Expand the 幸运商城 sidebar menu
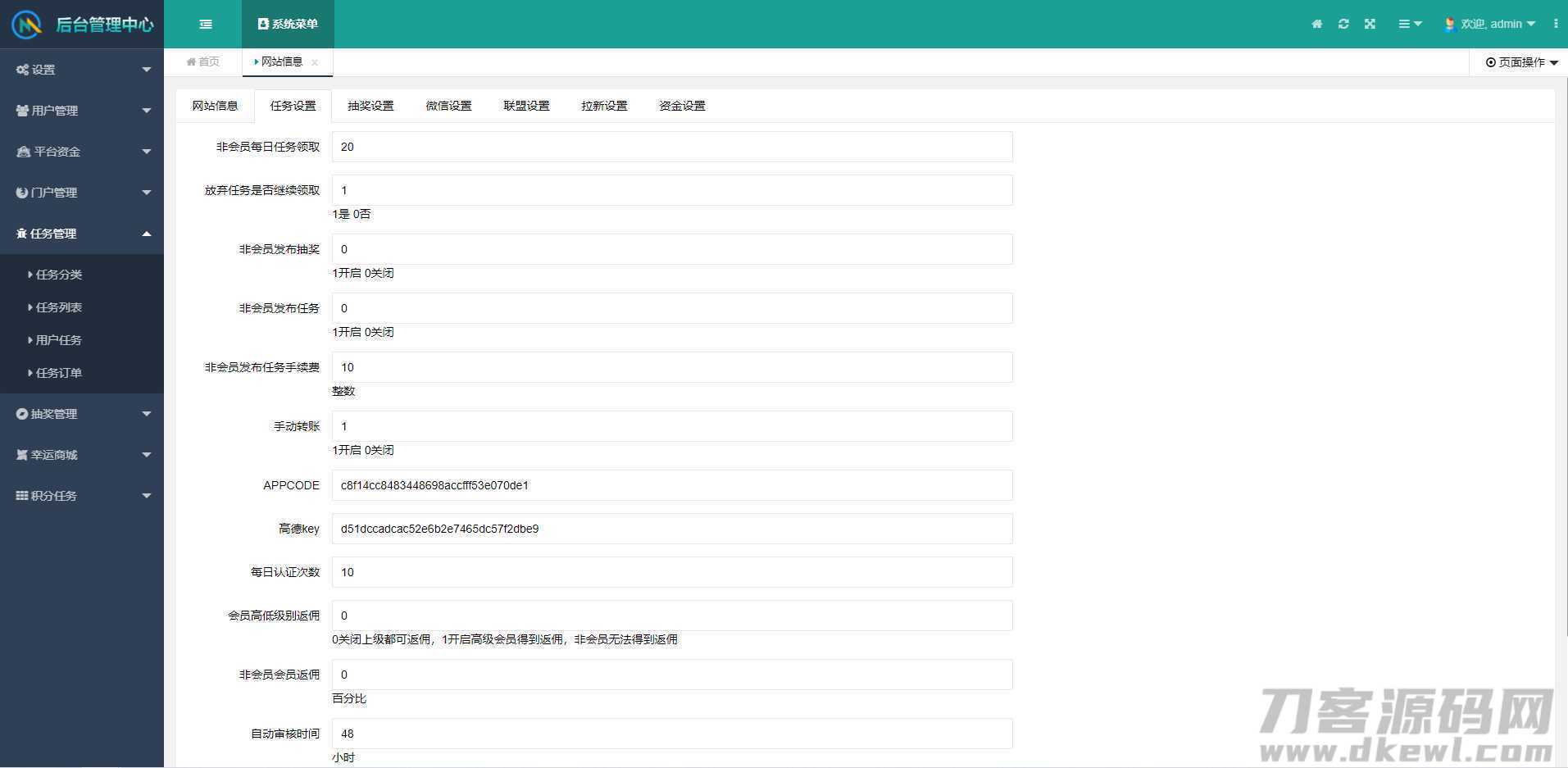 (82, 455)
